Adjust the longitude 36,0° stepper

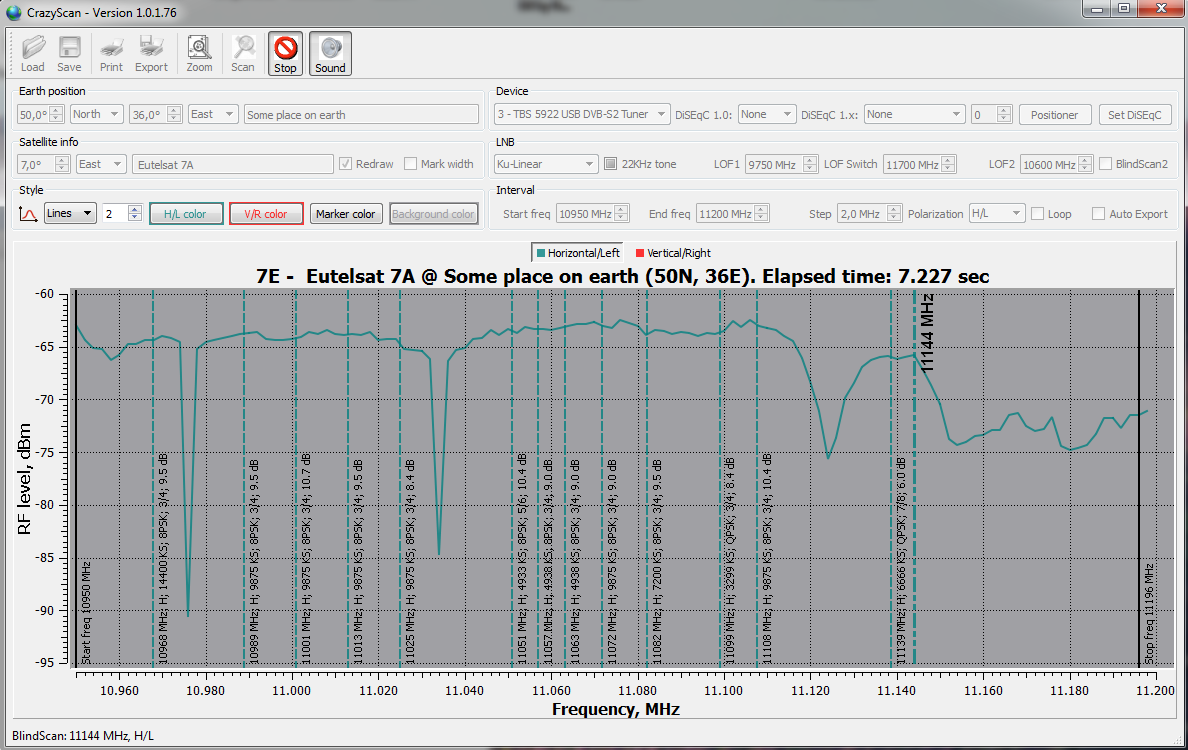[174, 114]
